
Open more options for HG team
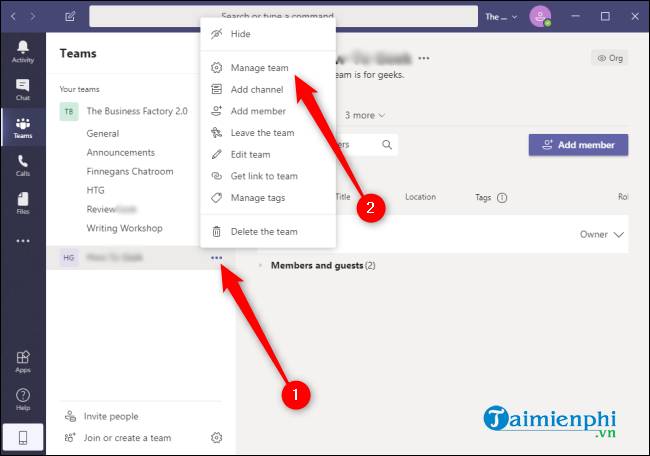(216, 258)
